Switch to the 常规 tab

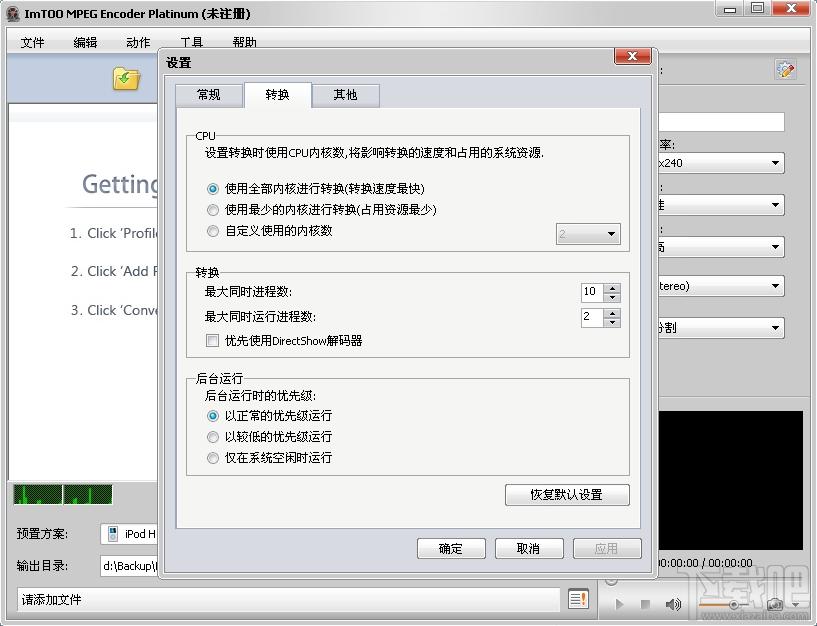click(209, 95)
